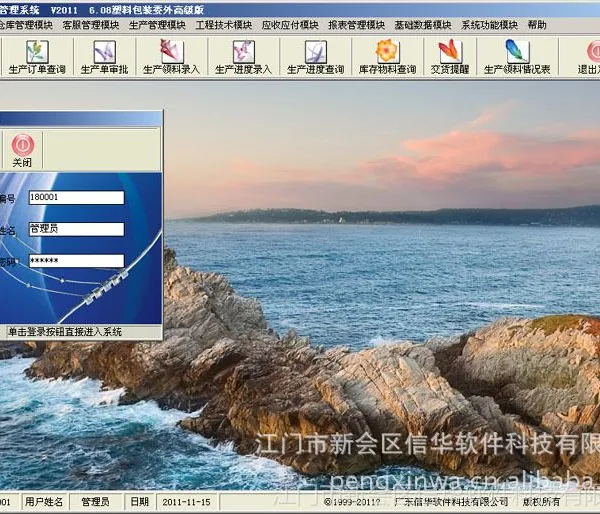Click the 关闭 icon in login dialog
600x514 pixels.
(x=23, y=145)
